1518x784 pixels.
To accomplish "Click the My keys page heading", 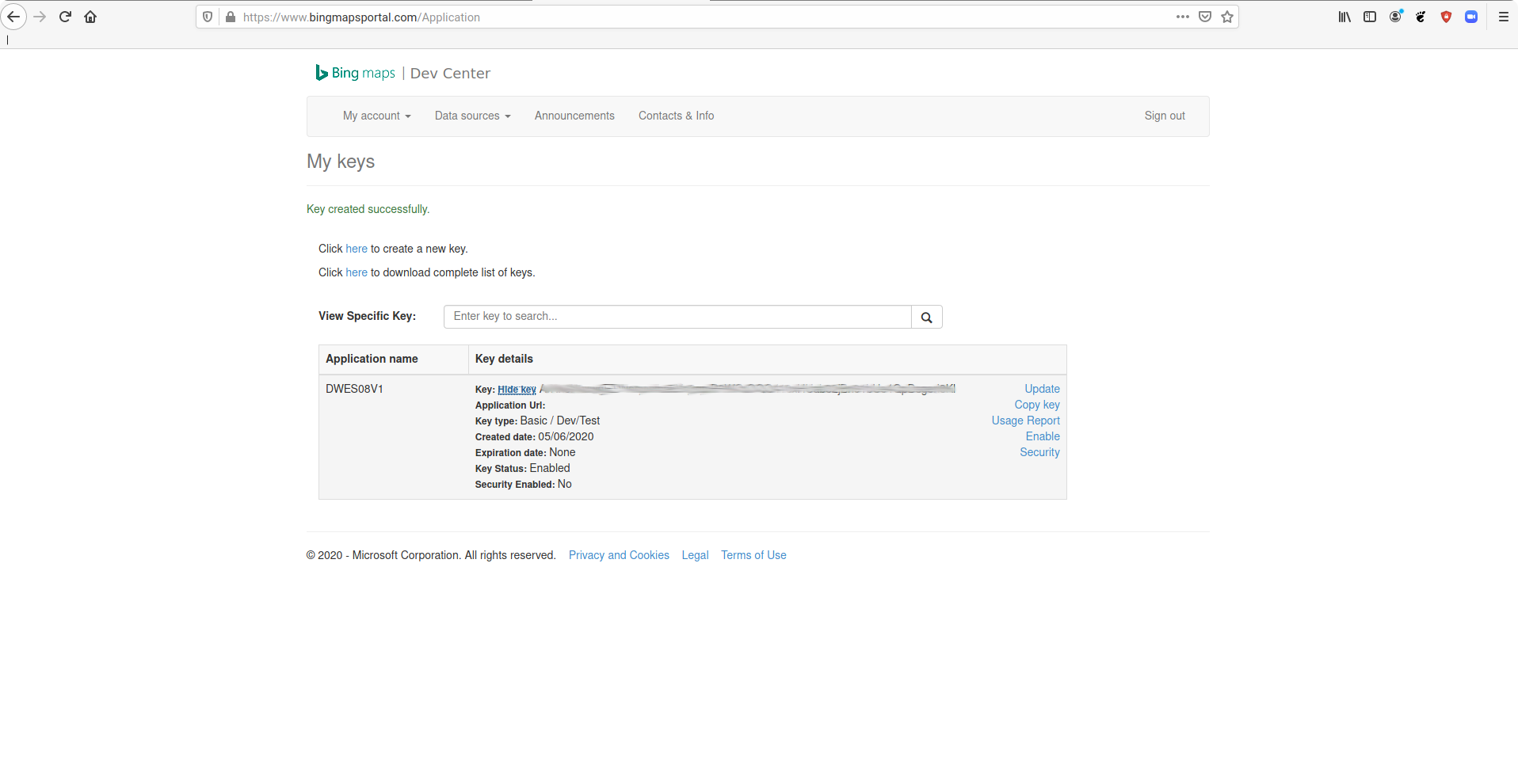I will point(341,162).
